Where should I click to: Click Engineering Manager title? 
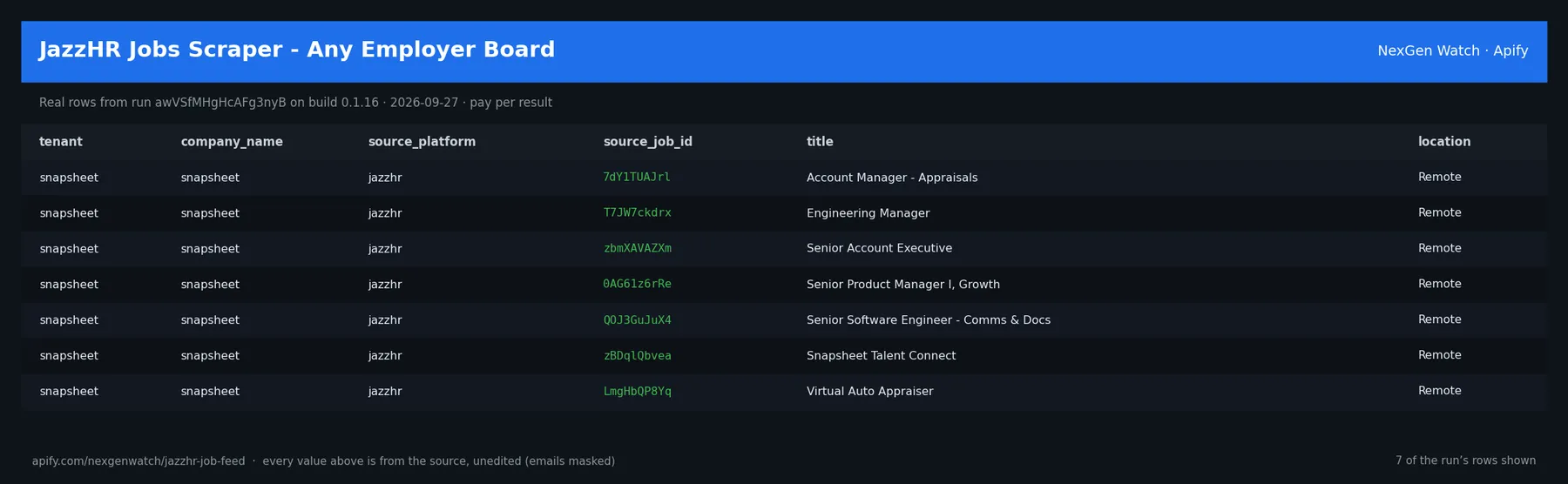point(868,213)
